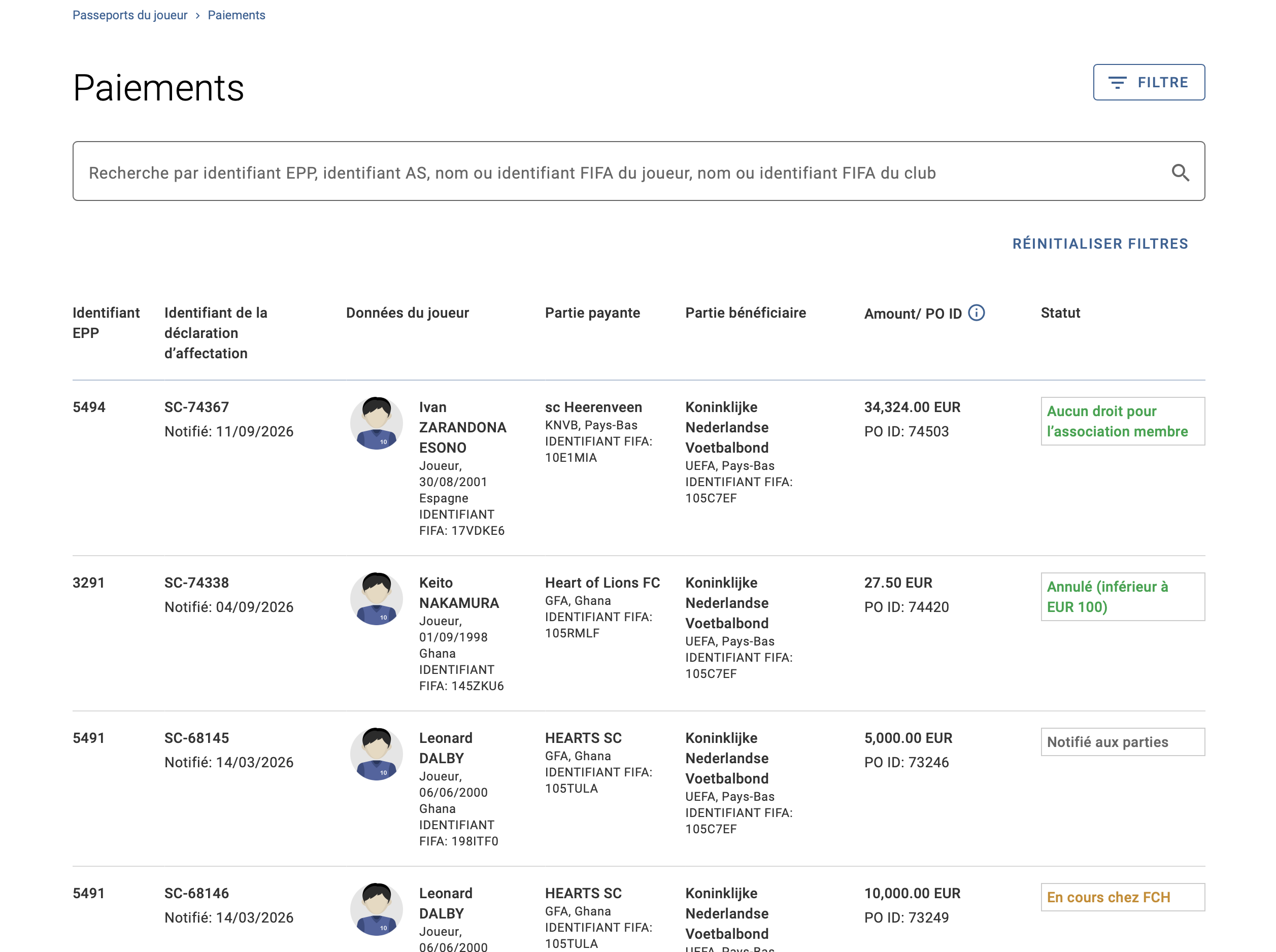Viewport: 1276px width, 952px height.
Task: Select the Statut column header
Action: point(1059,313)
